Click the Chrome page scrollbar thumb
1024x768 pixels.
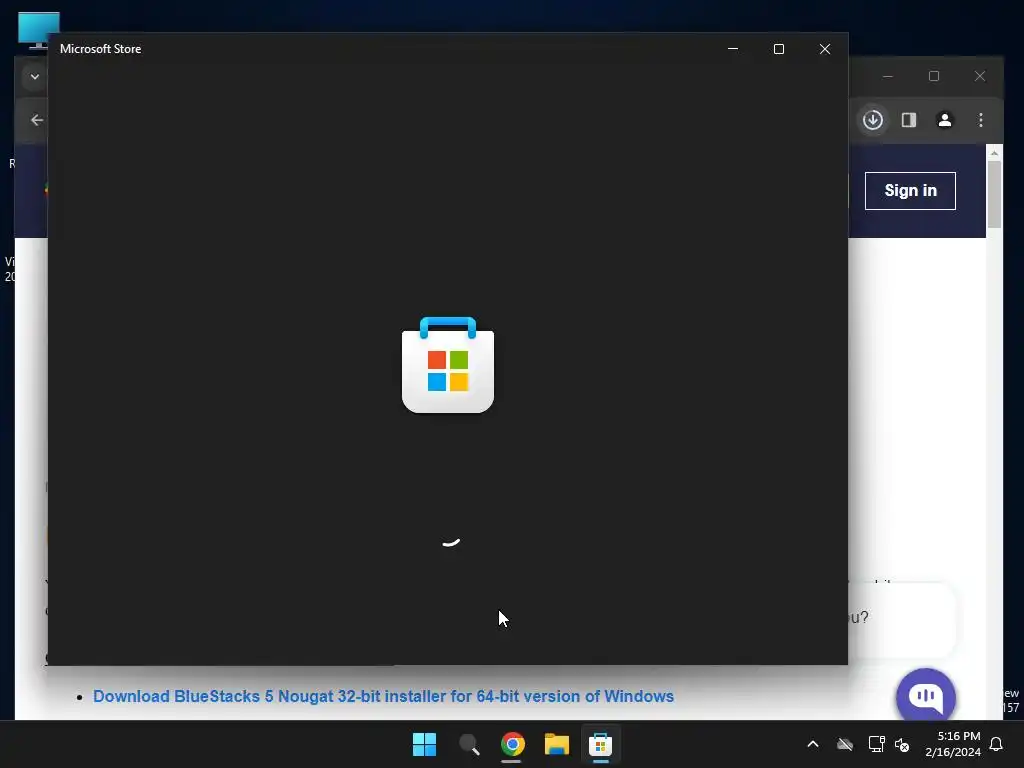pos(994,194)
